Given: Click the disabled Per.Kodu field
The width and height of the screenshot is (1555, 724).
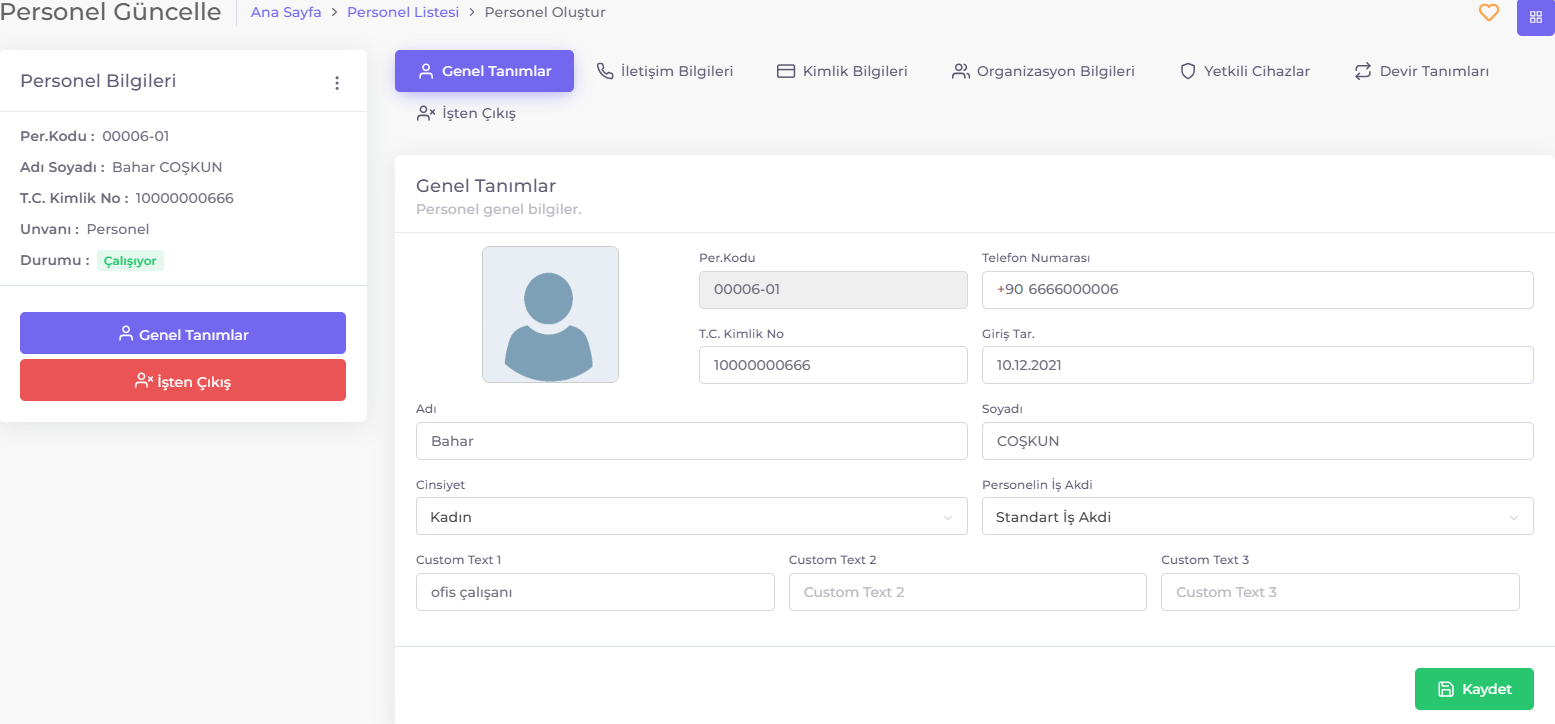Looking at the screenshot, I should click(833, 290).
